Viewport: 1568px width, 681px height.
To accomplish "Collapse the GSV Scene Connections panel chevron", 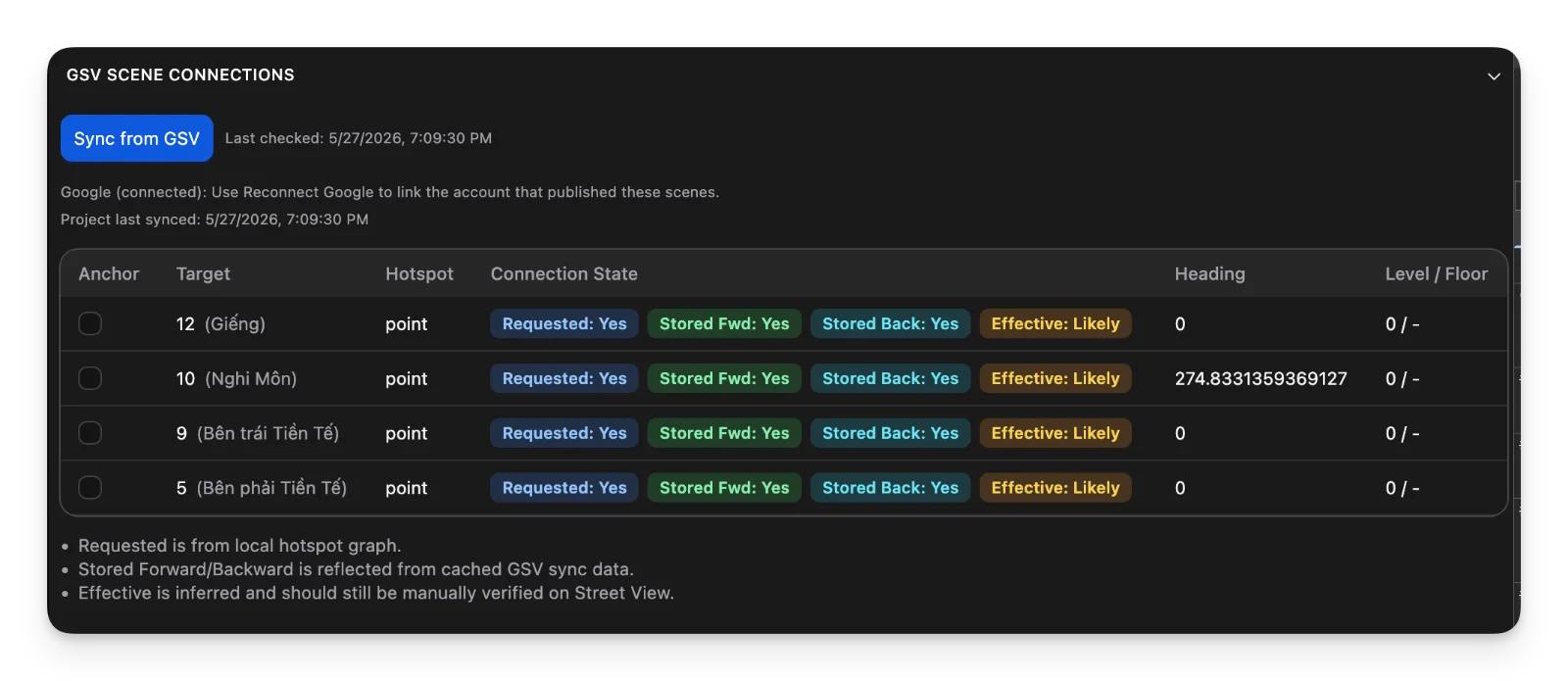I will 1494,76.
